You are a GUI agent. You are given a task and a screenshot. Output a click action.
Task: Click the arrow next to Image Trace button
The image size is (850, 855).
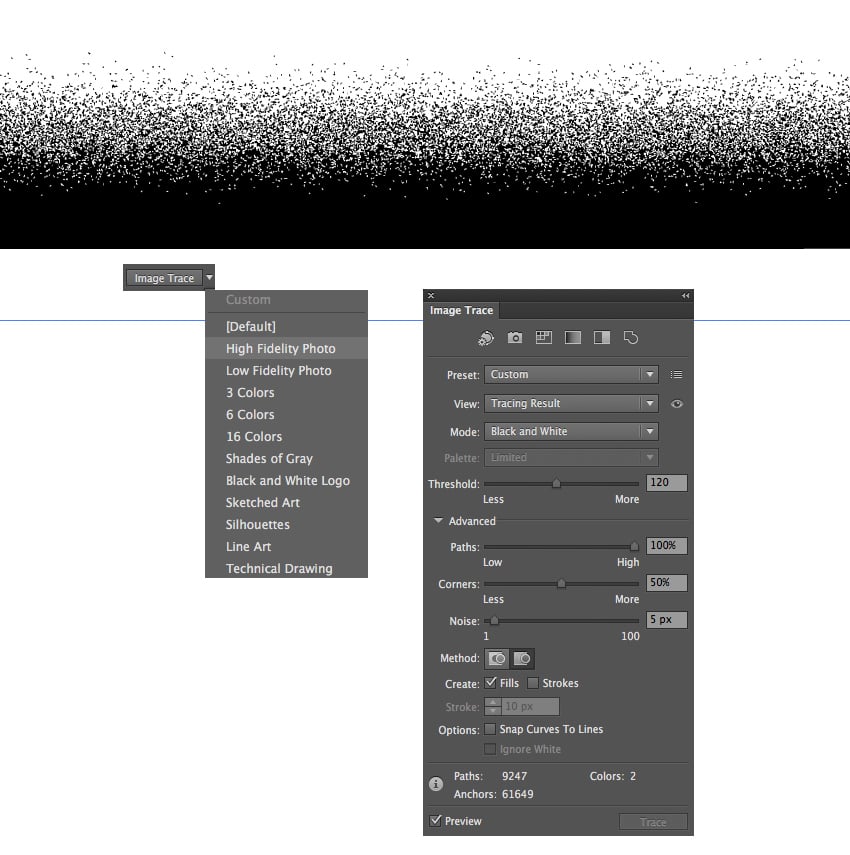coord(209,278)
